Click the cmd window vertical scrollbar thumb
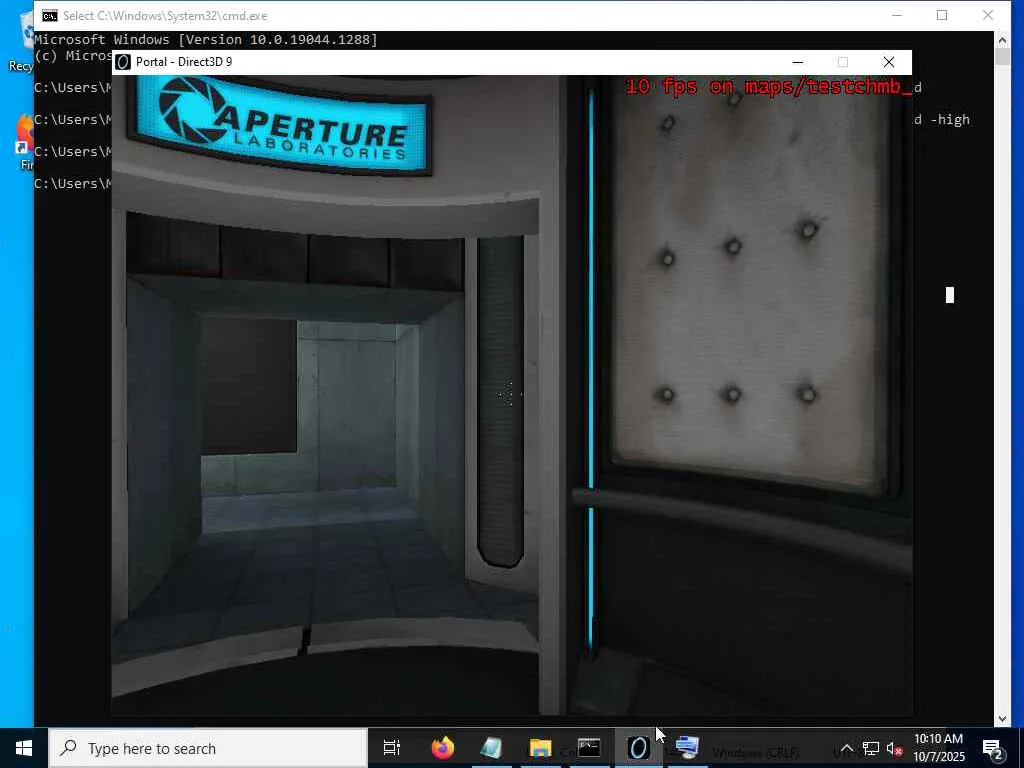The height and width of the screenshot is (768, 1024). (x=1002, y=57)
